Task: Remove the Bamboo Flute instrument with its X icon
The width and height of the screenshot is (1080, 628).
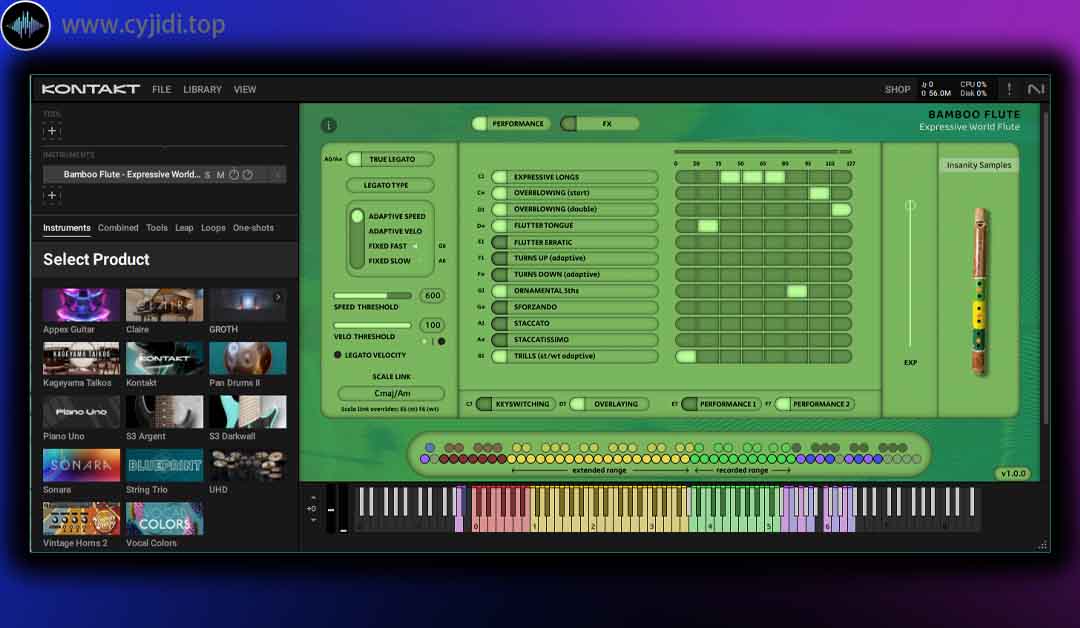Action: [277, 175]
